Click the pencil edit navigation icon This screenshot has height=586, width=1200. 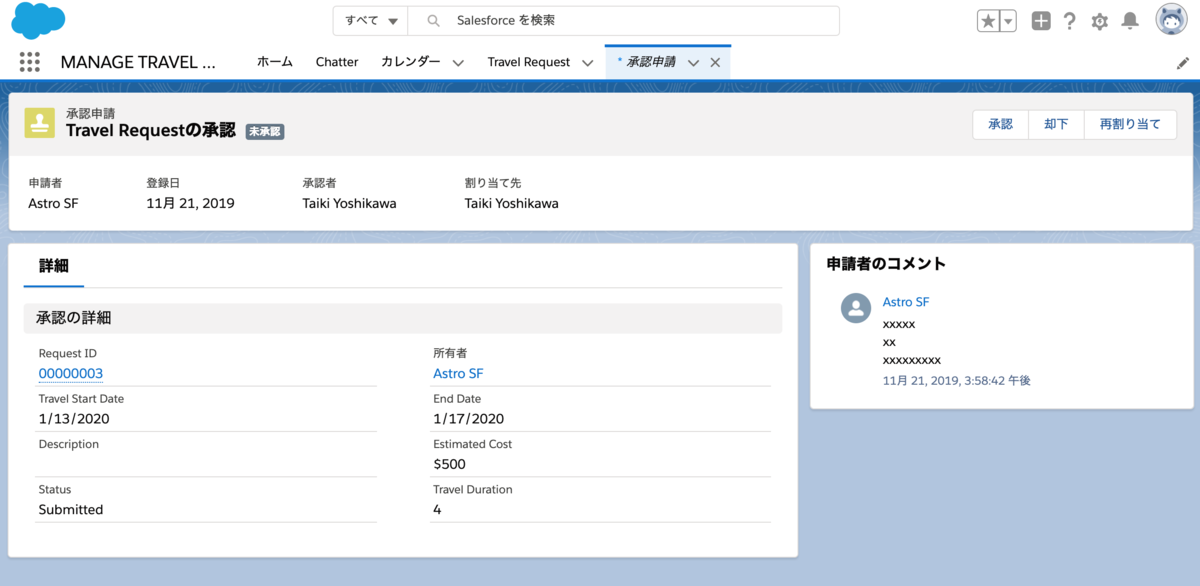[1183, 62]
